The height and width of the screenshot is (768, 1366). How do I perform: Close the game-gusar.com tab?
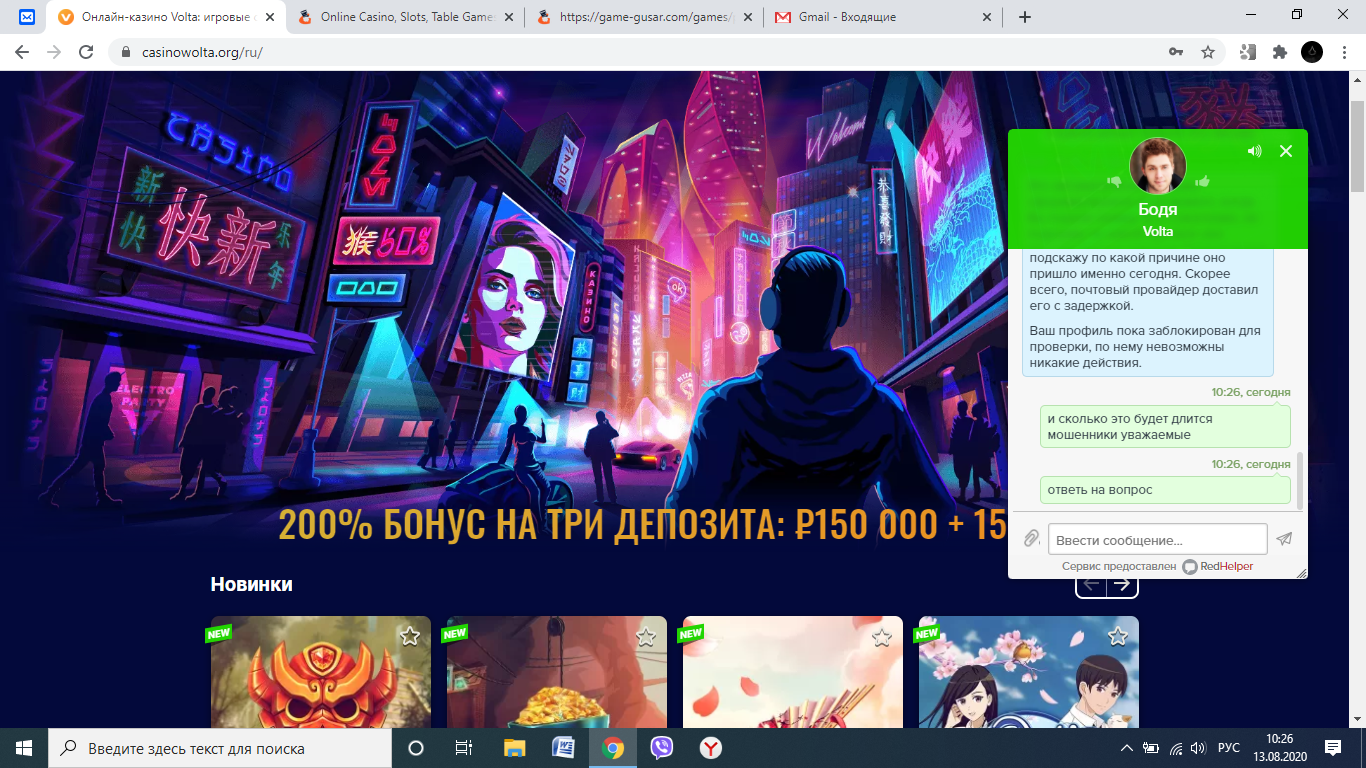(x=748, y=17)
